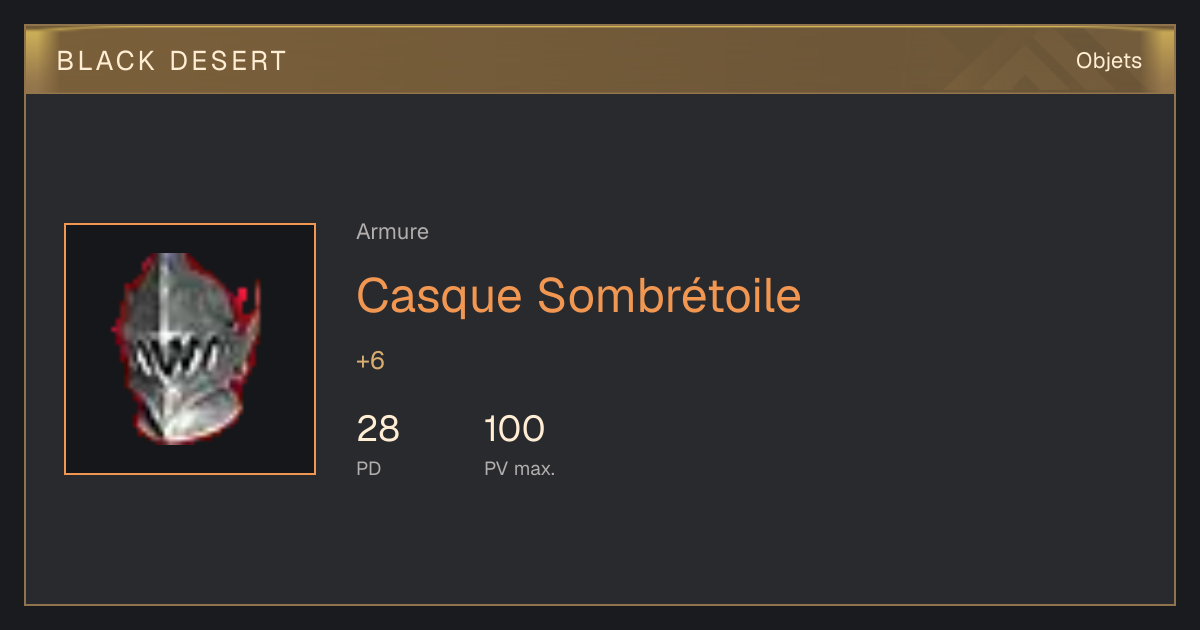Screen dimensions: 1200x630
Task: Click the BLACK DESERT title
Action: 172,61
